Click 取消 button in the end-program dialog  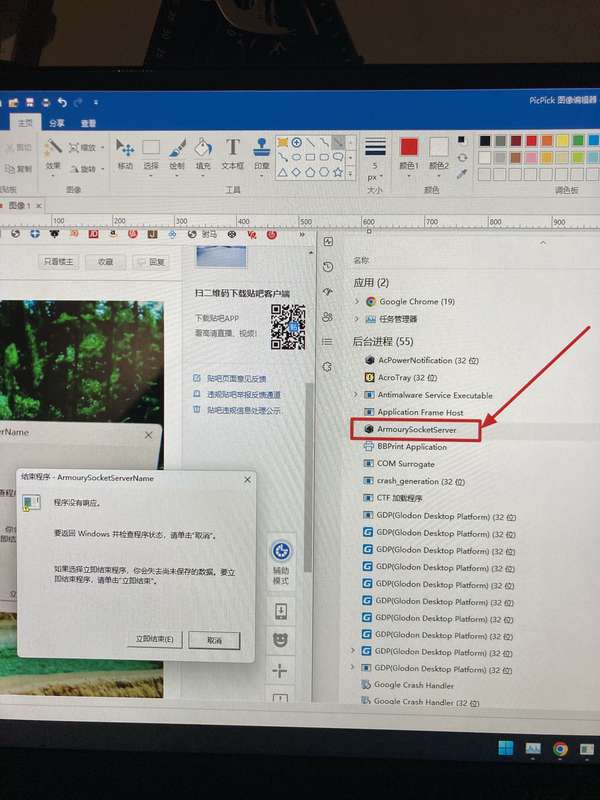point(214,640)
